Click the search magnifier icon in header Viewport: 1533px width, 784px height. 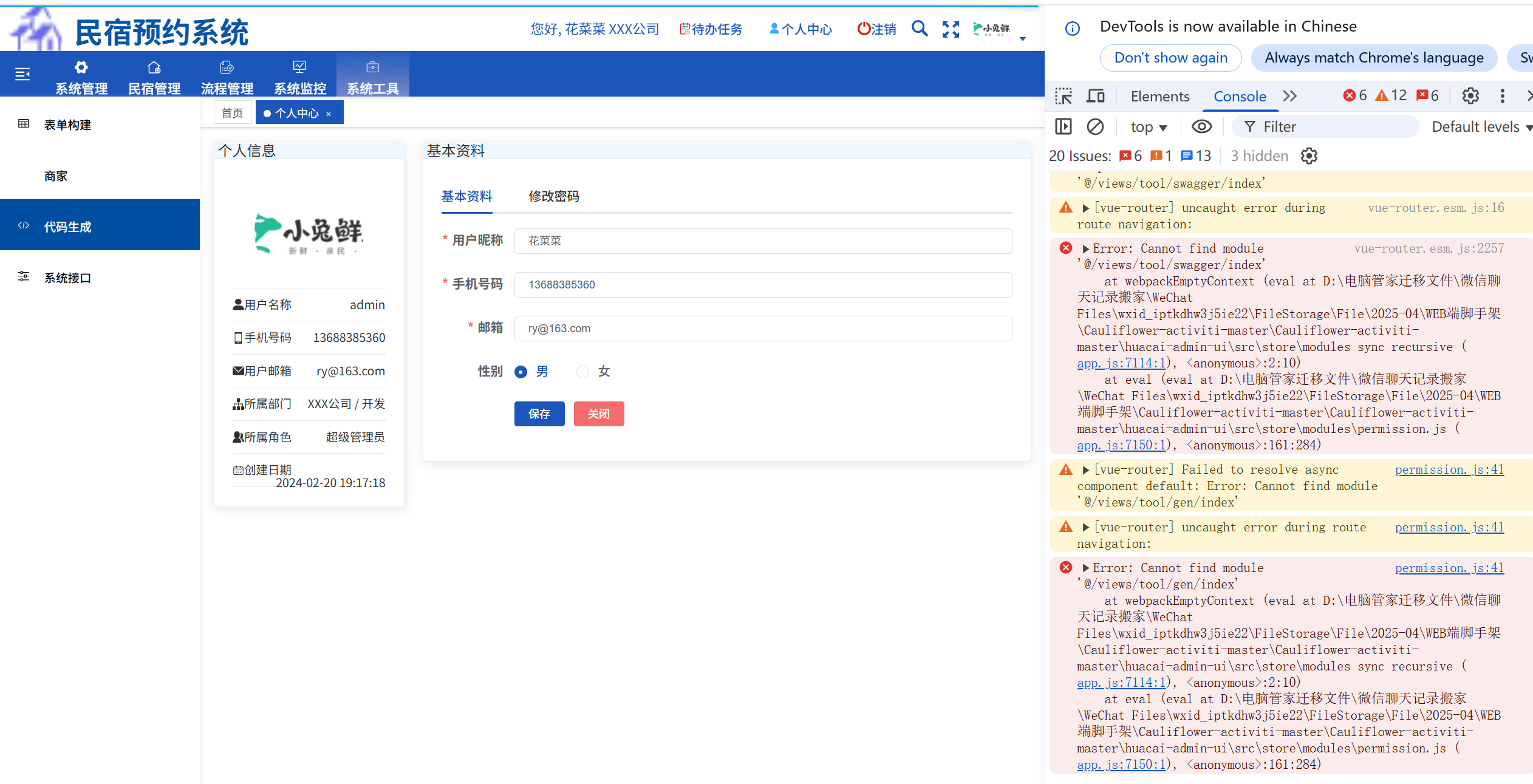pos(920,29)
